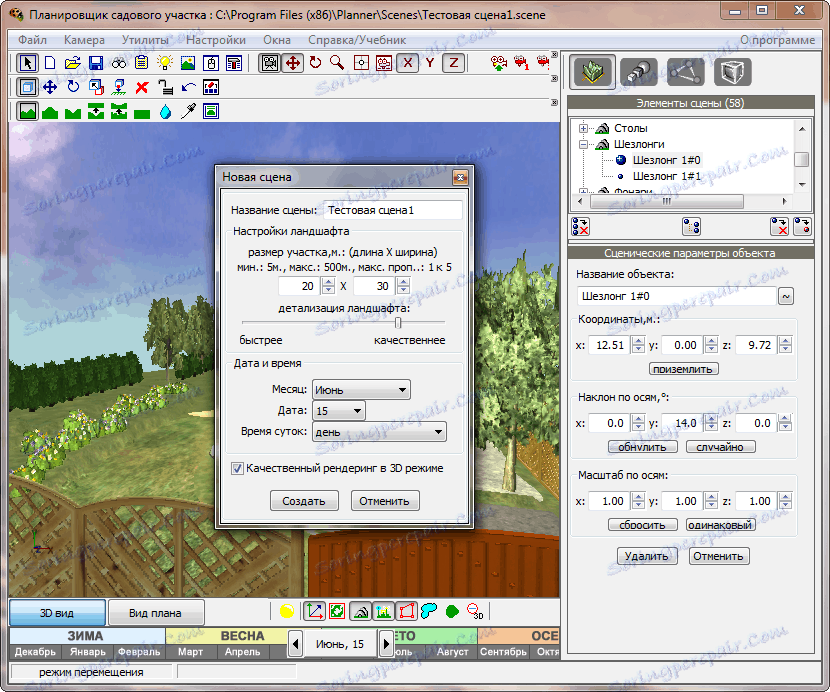This screenshot has height=692, width=830.
Task: Open the Окна menu
Action: (277, 40)
